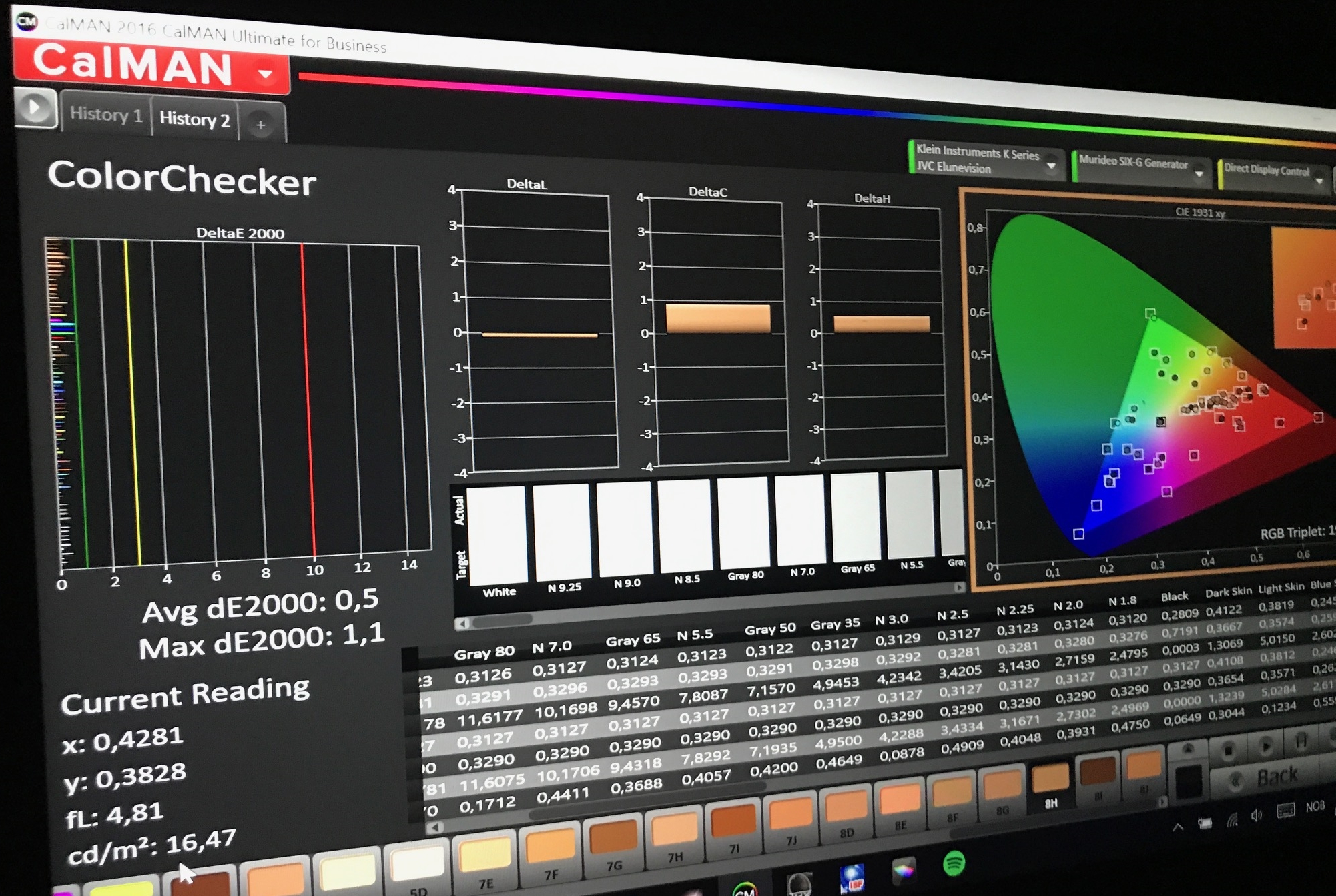The height and width of the screenshot is (896, 1336).
Task: Open the volume tray icon
Action: 1257,815
